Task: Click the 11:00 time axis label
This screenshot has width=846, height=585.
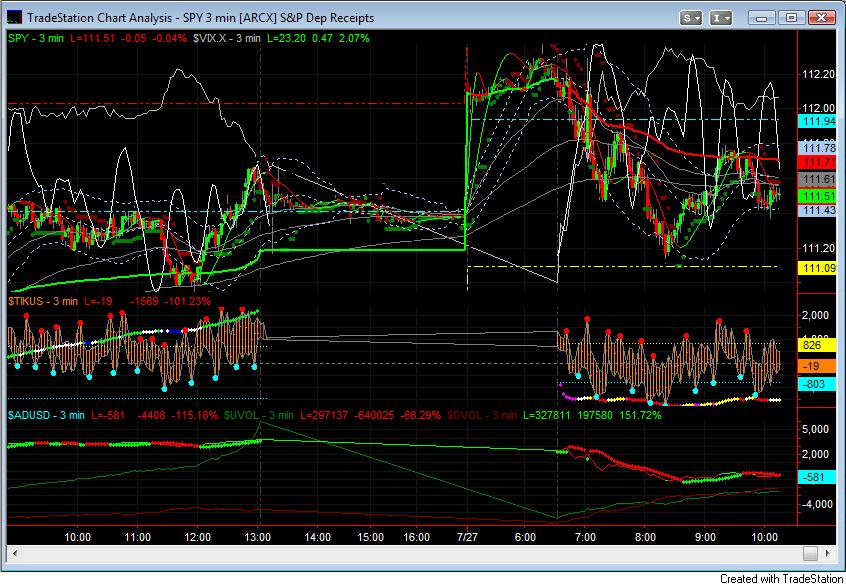Action: (137, 537)
